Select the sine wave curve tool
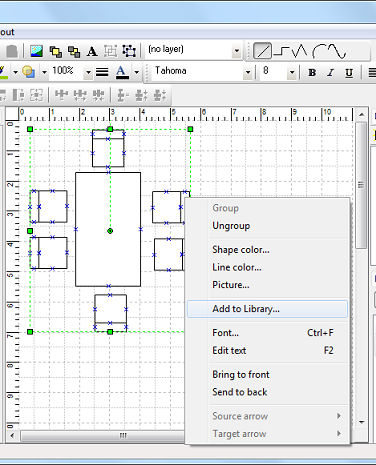The height and width of the screenshot is (465, 376). (x=337, y=51)
